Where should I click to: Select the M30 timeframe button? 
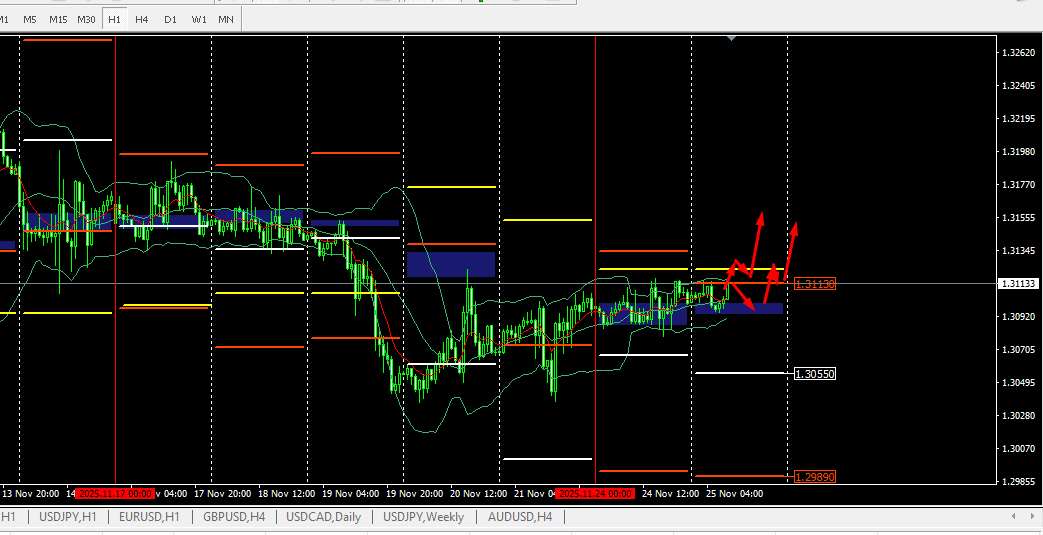pyautogui.click(x=86, y=19)
